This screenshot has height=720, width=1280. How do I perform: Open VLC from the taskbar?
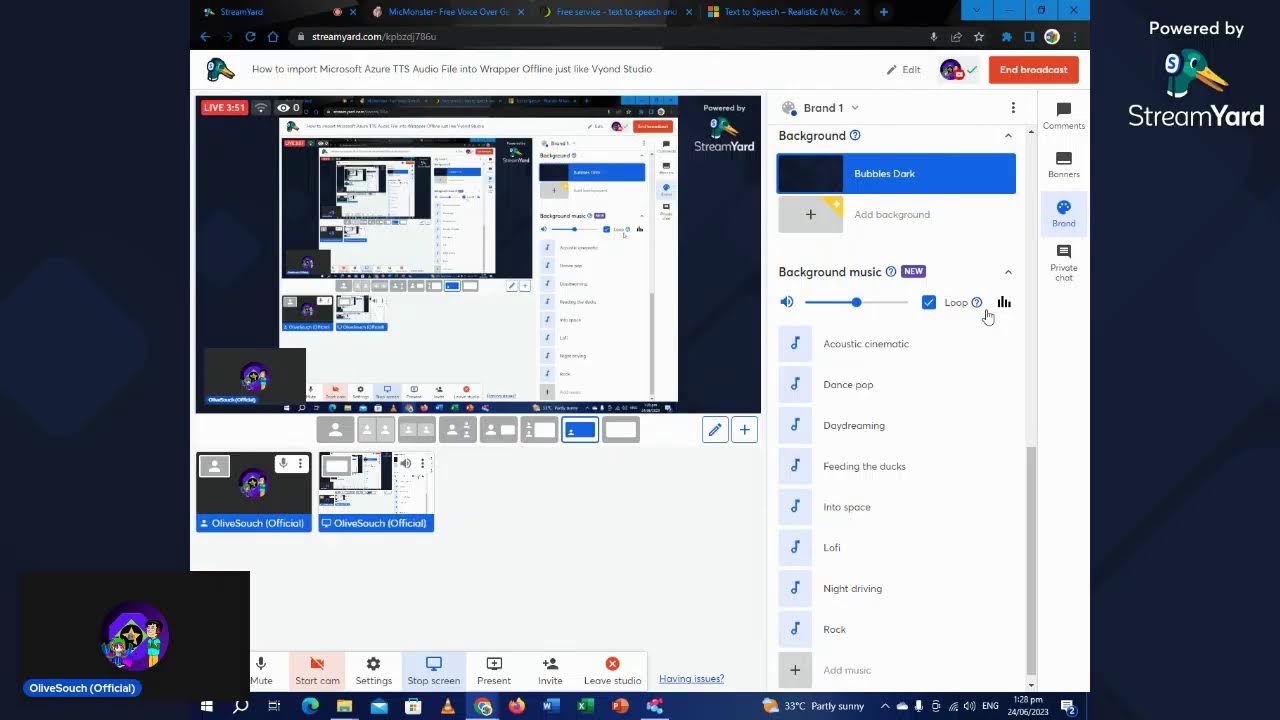[x=447, y=706]
